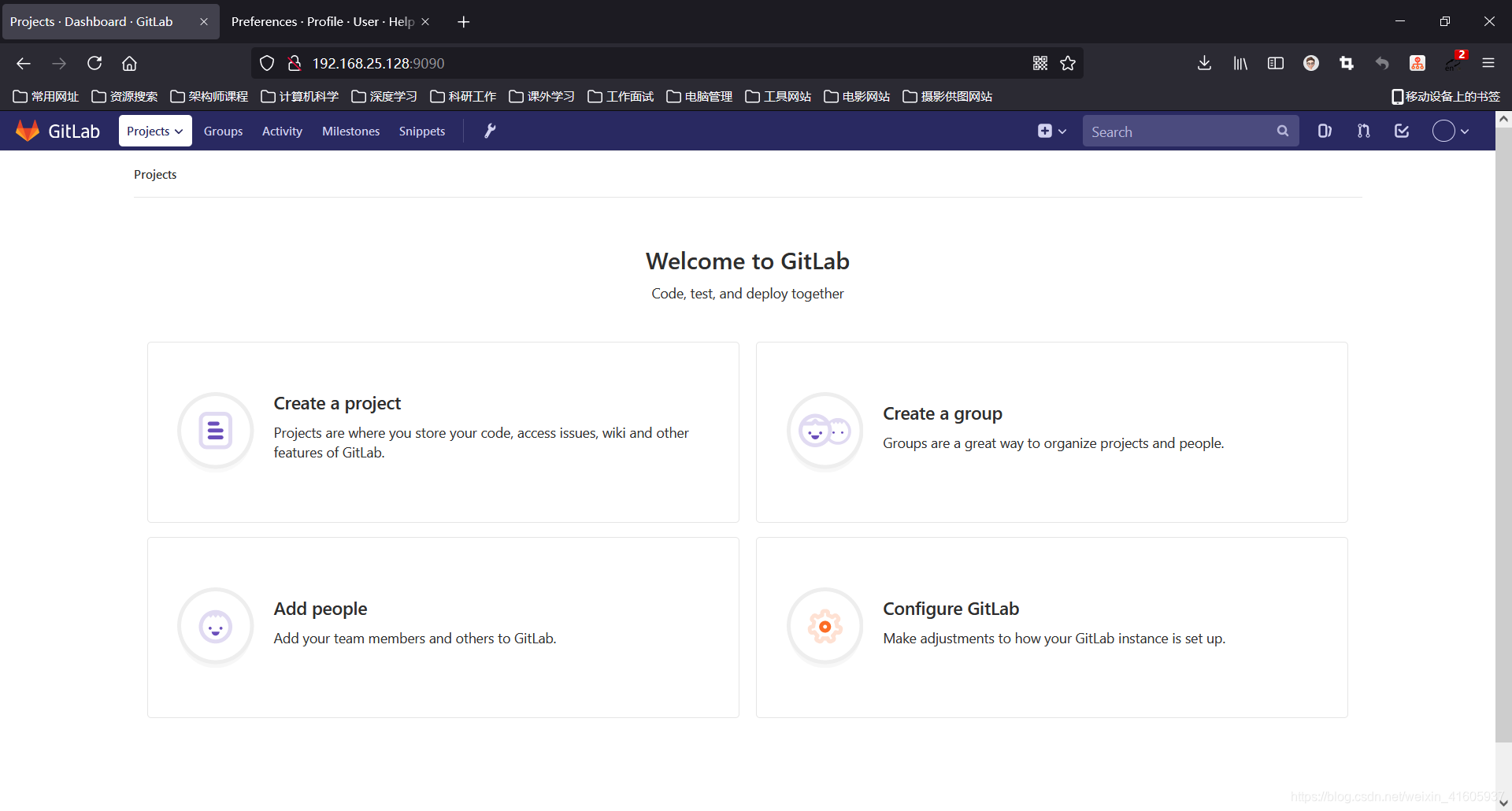Click the page scrollbar down arrow

[1503, 802]
